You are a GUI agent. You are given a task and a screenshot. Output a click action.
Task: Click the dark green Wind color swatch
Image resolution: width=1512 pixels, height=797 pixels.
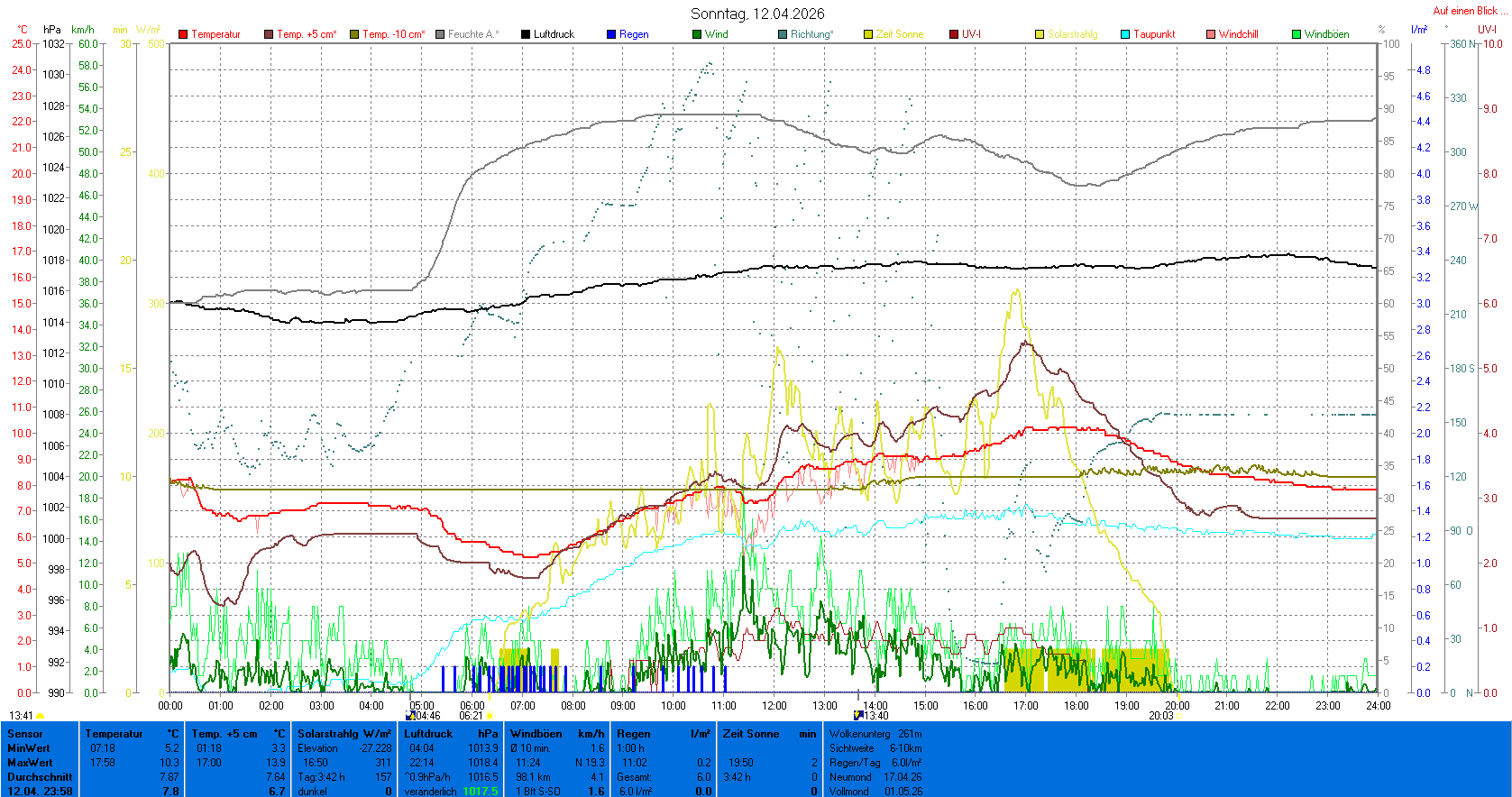click(697, 34)
